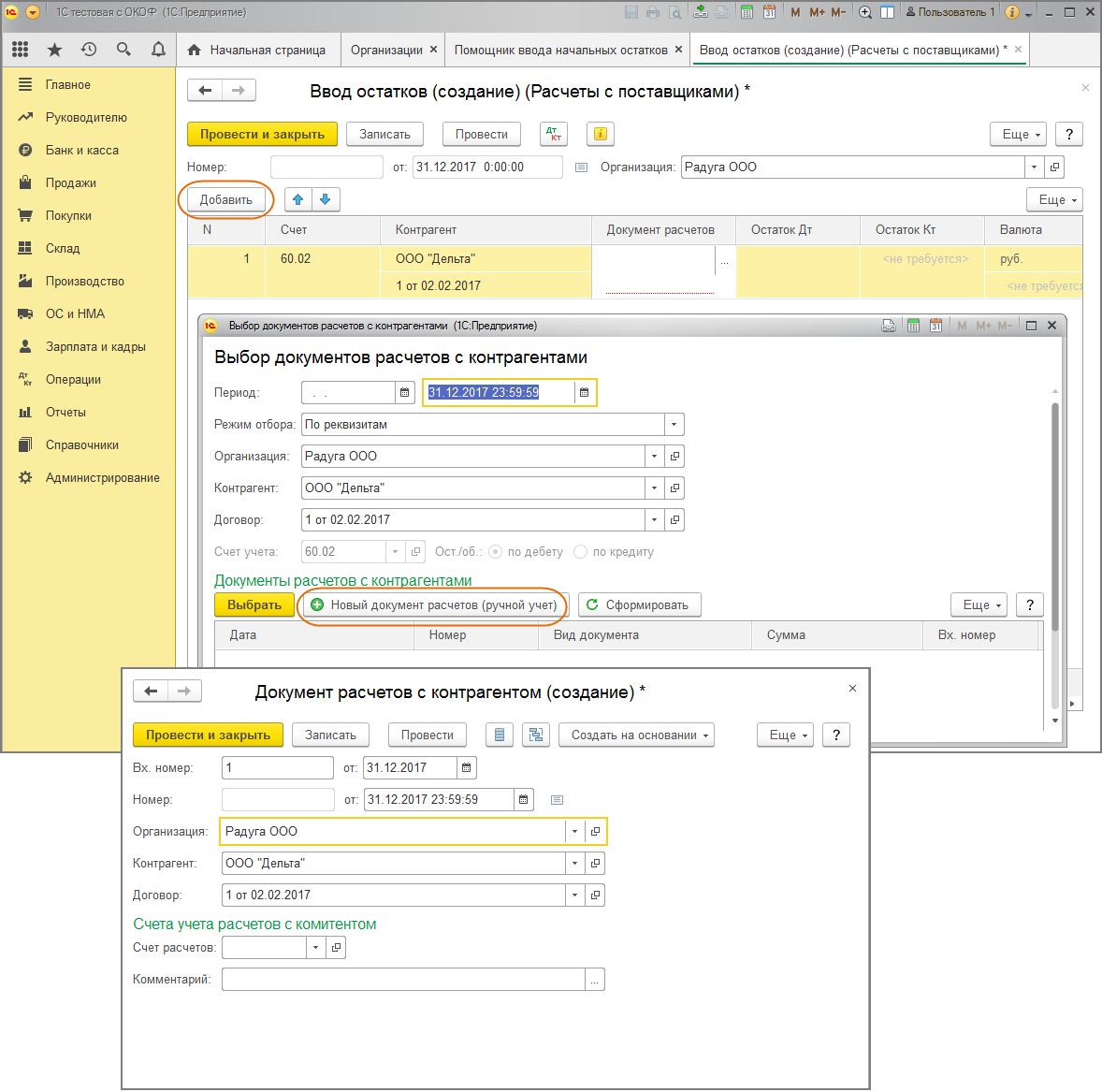Open notifications bell icon

pos(159,50)
